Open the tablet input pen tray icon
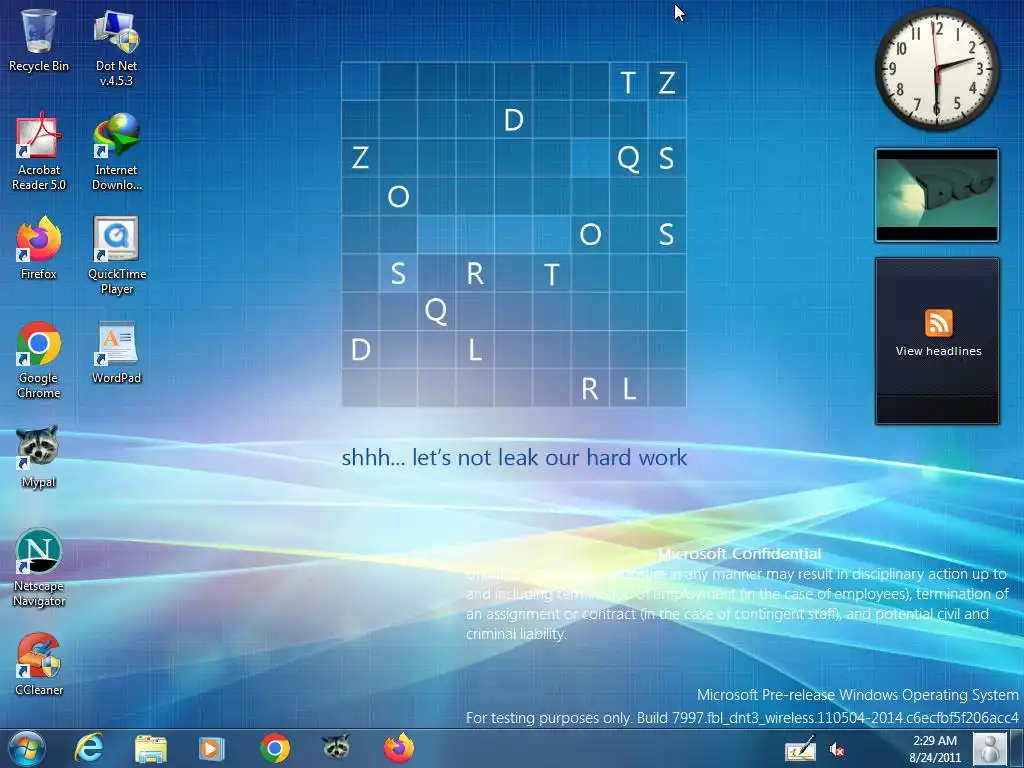 (801, 749)
